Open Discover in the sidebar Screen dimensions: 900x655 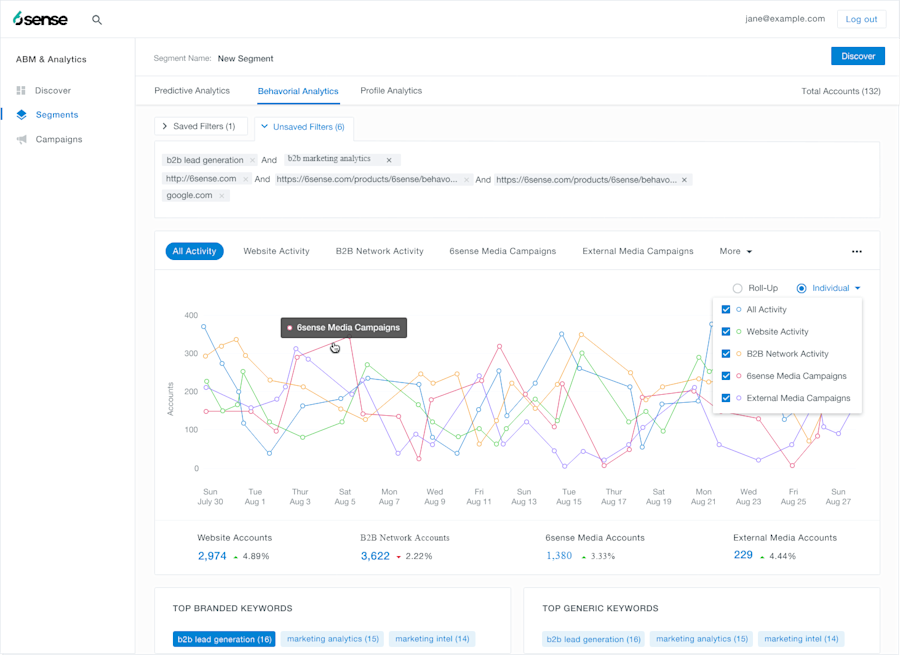pyautogui.click(x=53, y=91)
